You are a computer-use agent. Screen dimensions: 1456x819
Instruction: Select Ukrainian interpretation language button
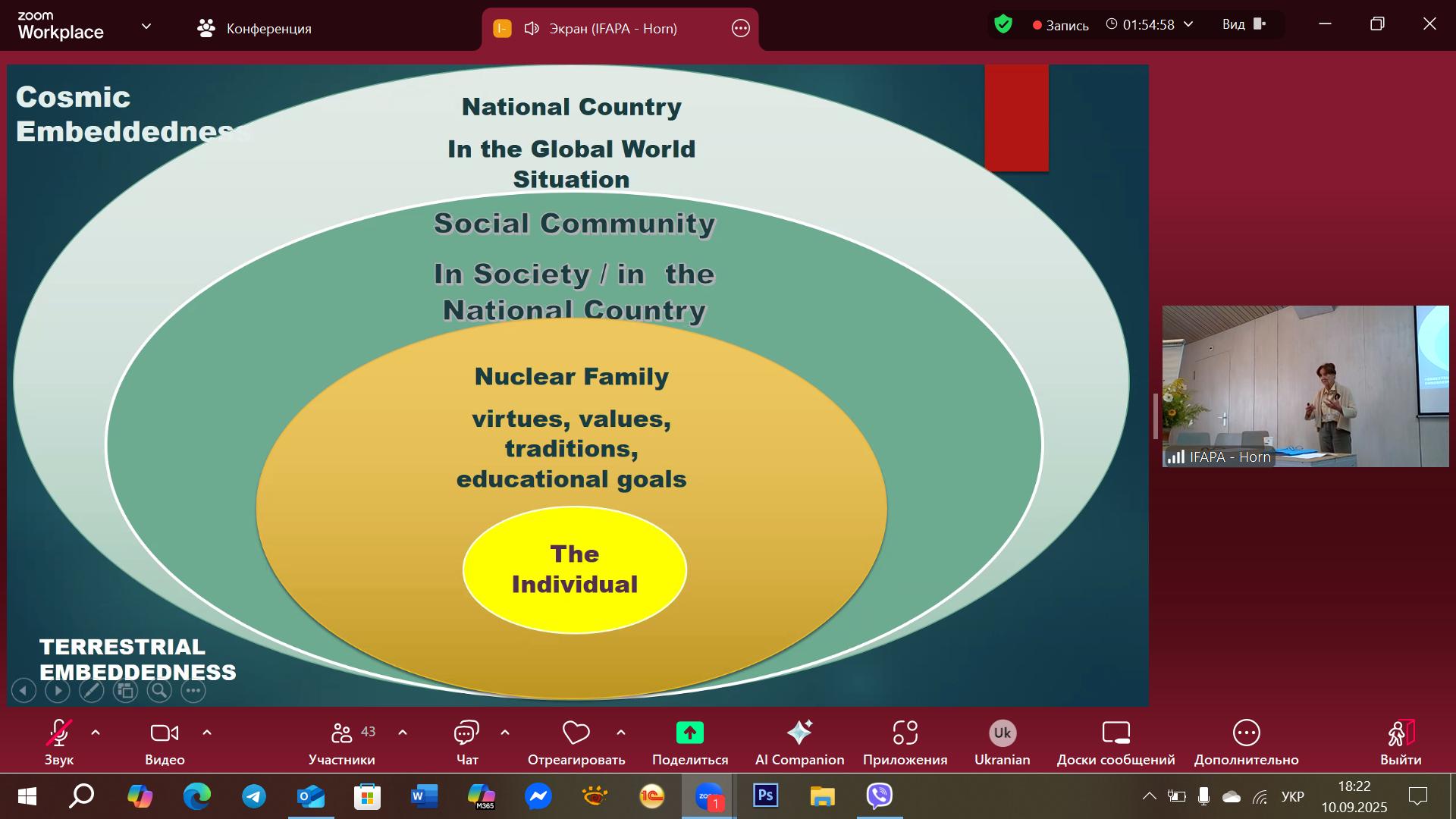(1002, 733)
